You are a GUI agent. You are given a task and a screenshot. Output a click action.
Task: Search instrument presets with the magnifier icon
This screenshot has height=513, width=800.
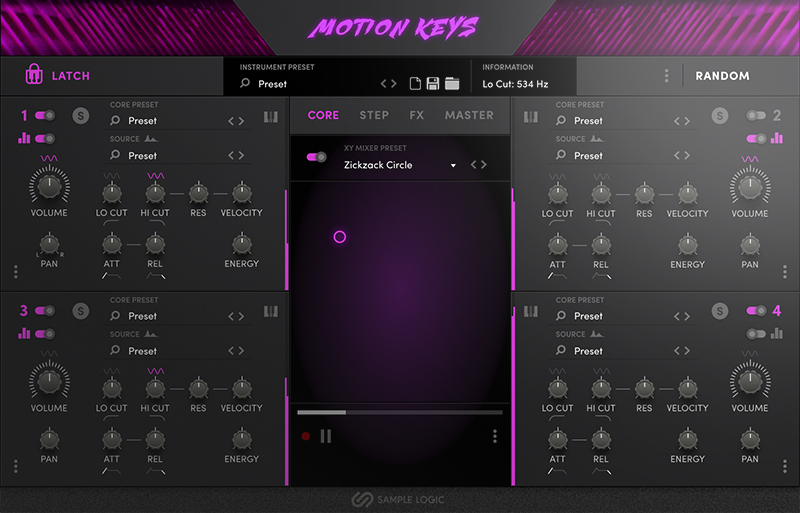[x=245, y=83]
